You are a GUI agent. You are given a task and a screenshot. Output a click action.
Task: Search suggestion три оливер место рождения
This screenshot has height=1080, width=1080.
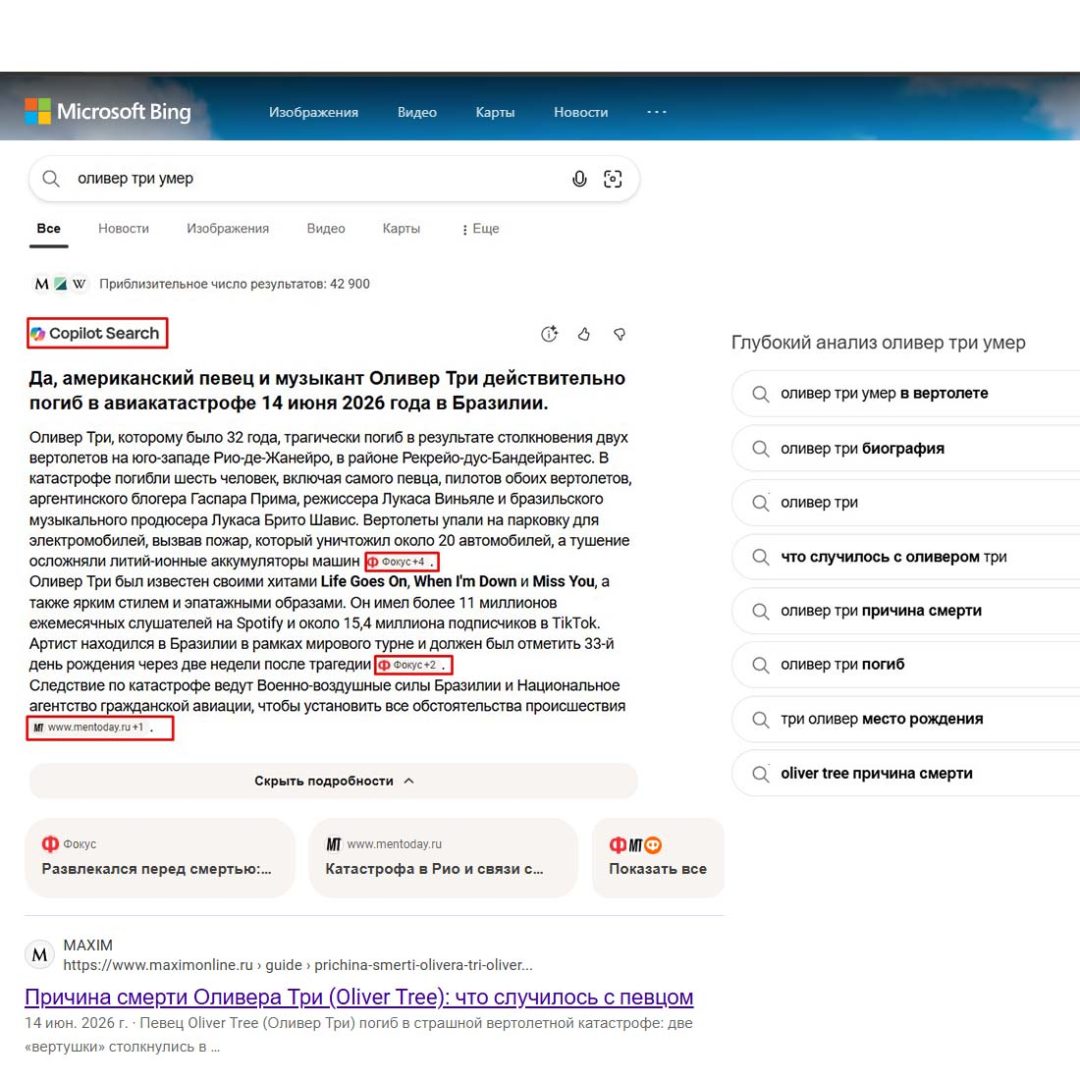[x=906, y=719]
